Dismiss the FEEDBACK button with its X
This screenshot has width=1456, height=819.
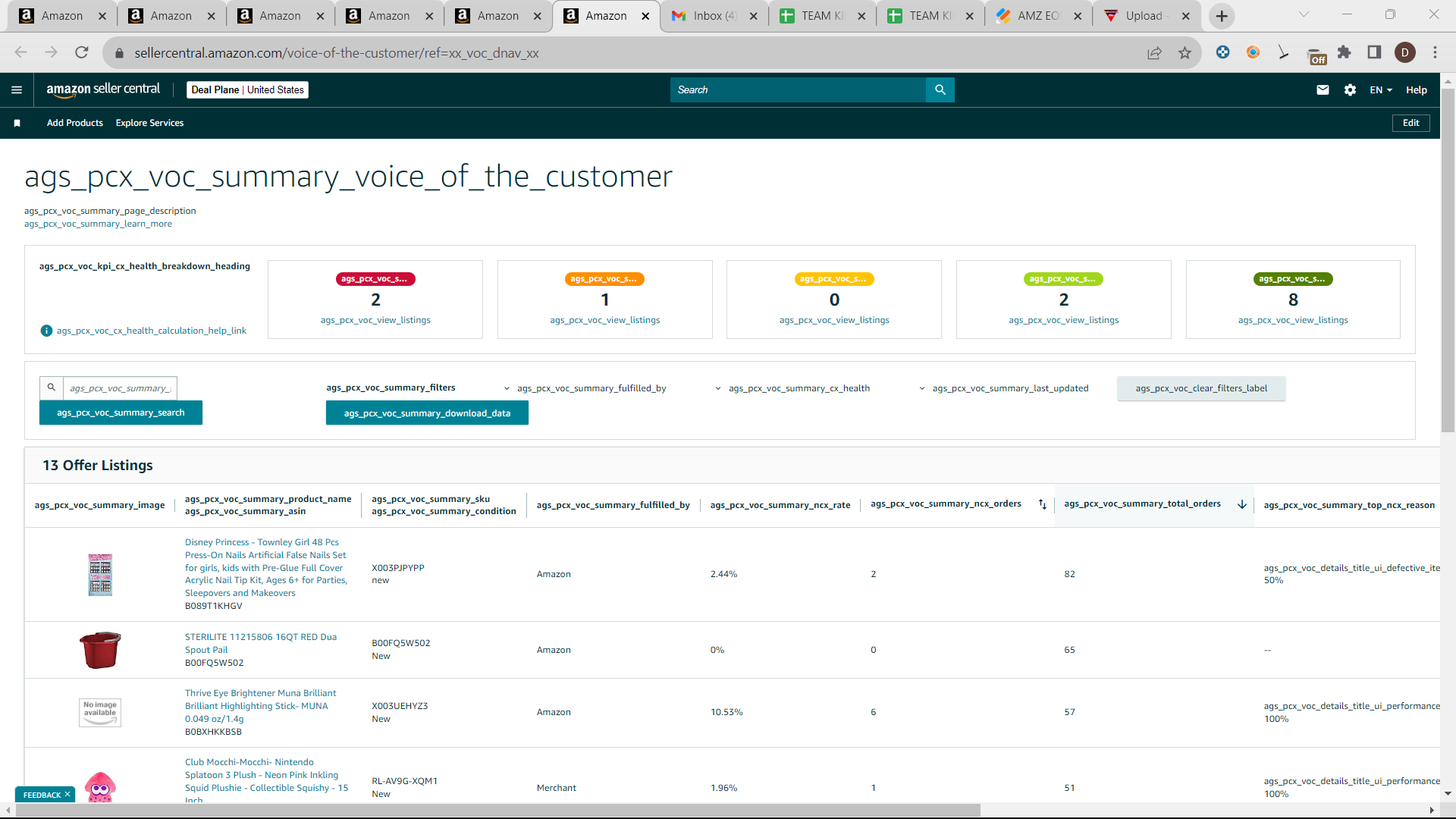67,794
